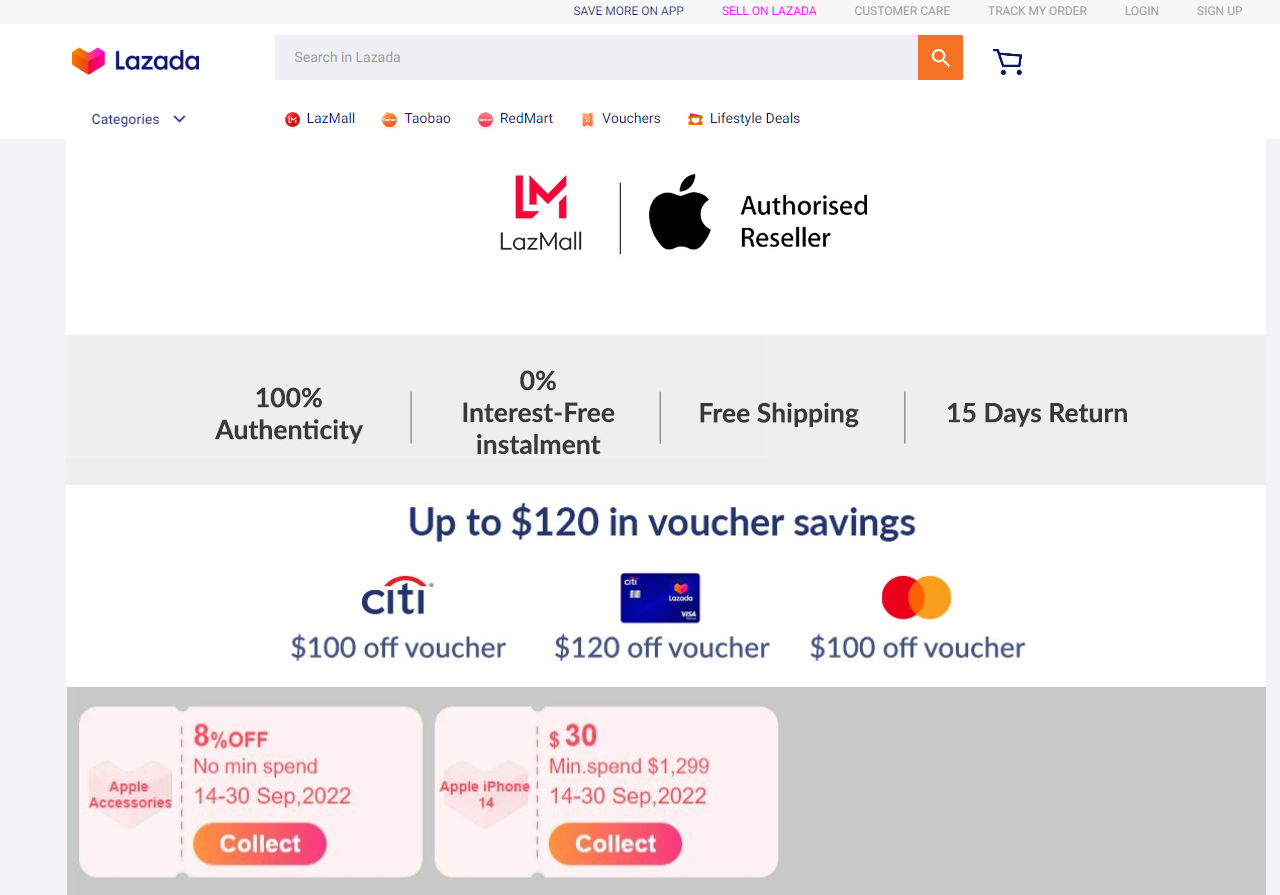Collect the $30 Apple iPhone 14 voucher

[615, 844]
